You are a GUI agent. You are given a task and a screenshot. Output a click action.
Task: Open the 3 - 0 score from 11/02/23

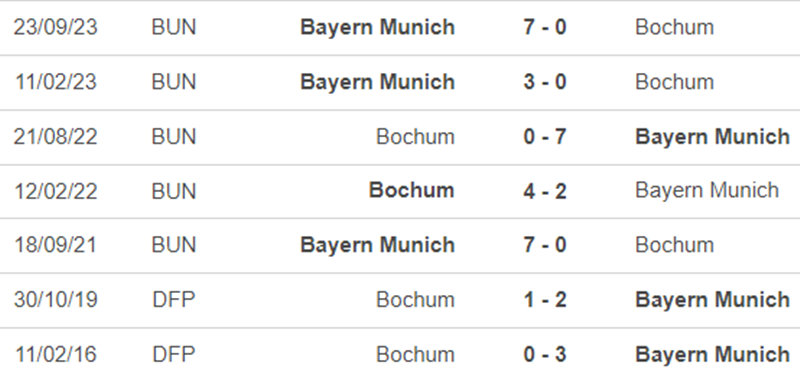click(x=545, y=82)
